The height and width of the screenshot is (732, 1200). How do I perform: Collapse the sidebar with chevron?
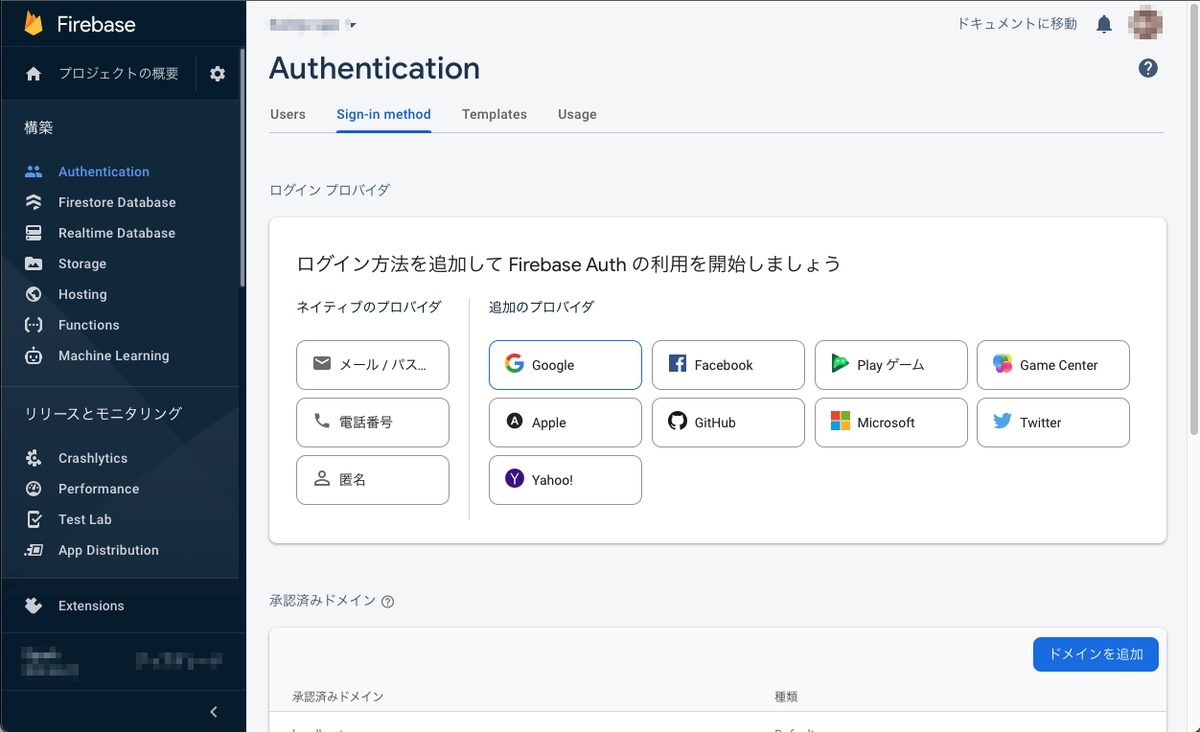(x=213, y=712)
